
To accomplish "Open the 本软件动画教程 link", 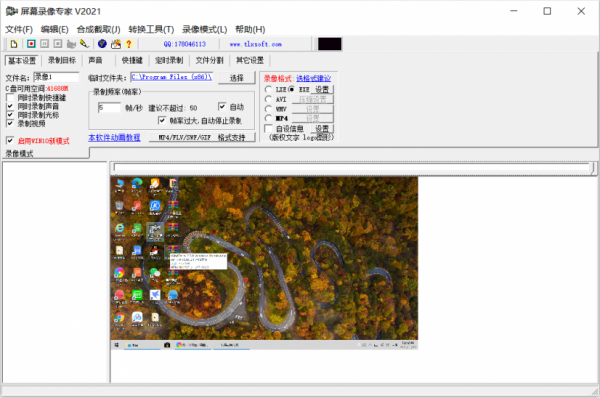I will click(x=114, y=137).
